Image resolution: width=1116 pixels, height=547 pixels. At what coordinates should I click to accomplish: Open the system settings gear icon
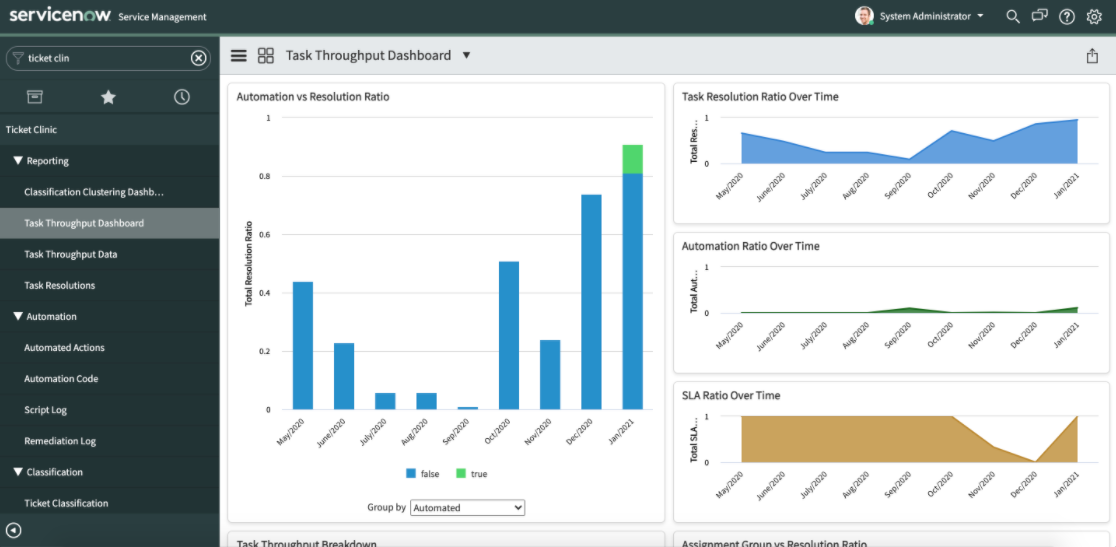pyautogui.click(x=1094, y=16)
